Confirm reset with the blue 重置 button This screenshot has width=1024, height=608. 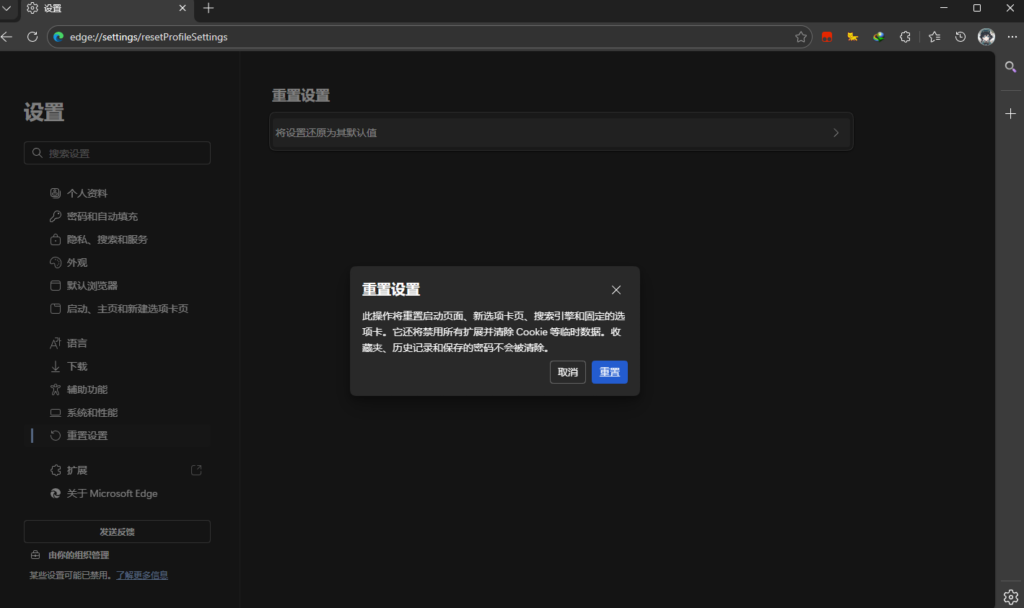click(x=609, y=372)
